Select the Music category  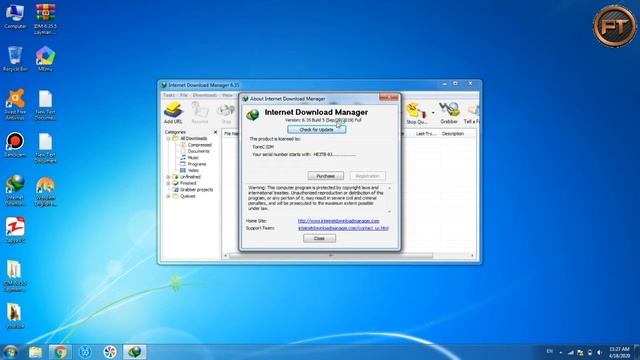click(x=193, y=158)
